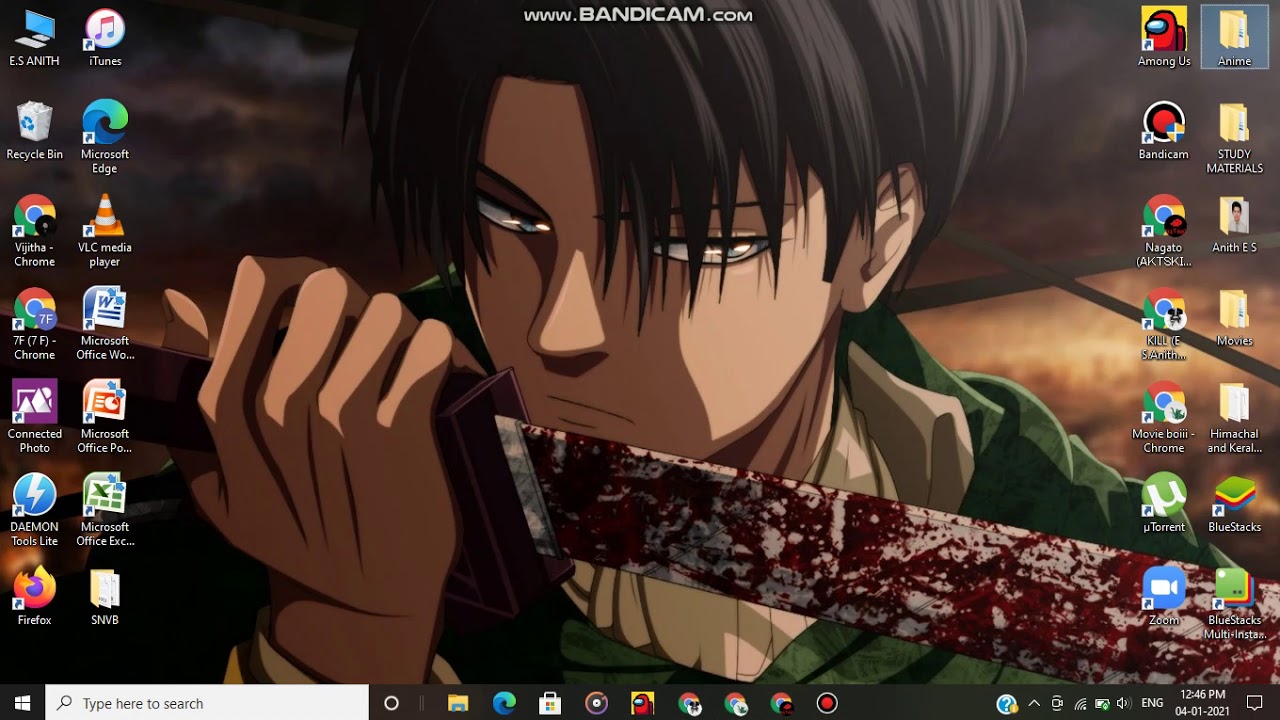Select the Movies folder on desktop
Image resolution: width=1280 pixels, height=720 pixels.
1234,317
